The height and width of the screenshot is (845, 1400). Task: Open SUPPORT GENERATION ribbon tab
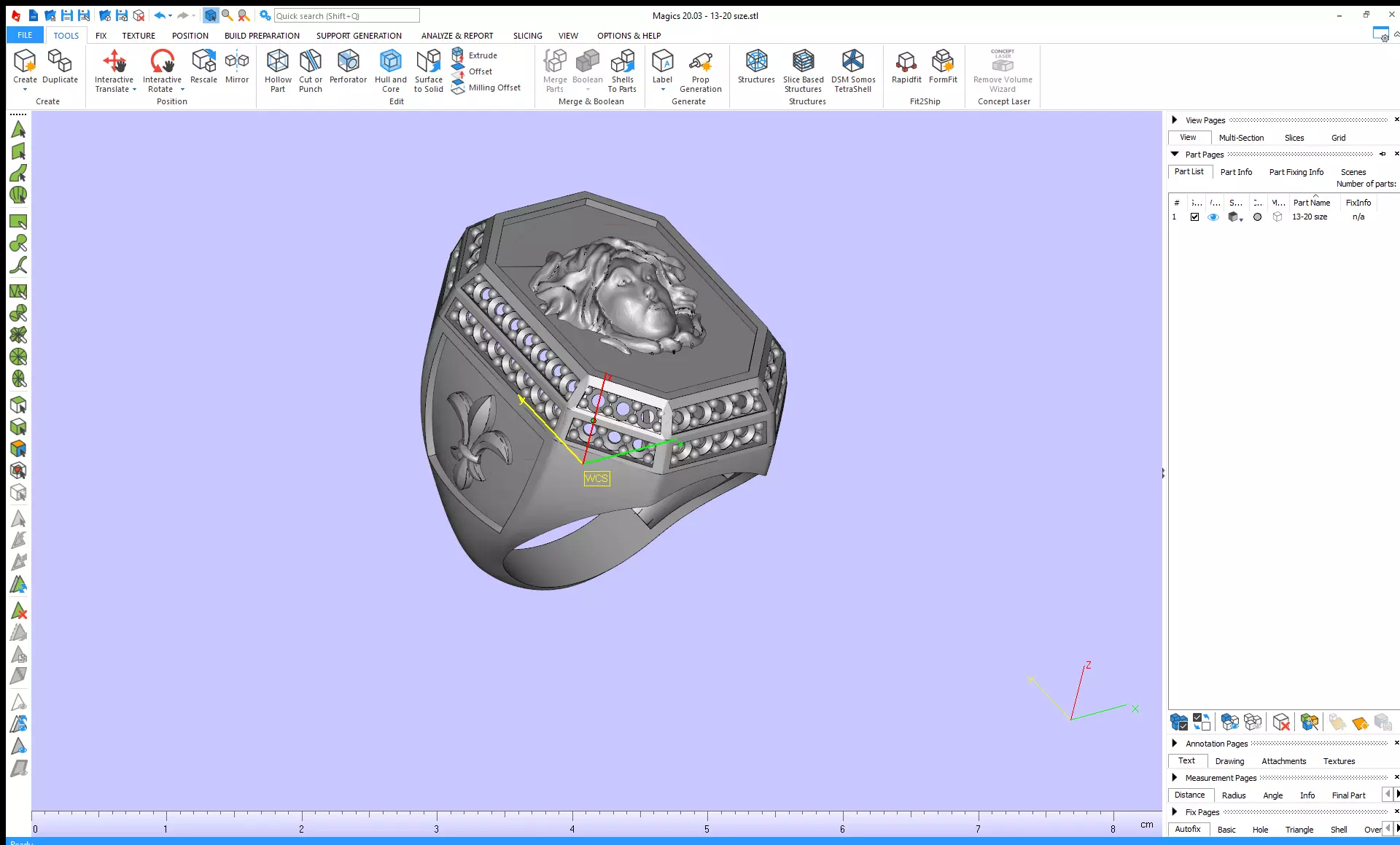click(x=359, y=35)
